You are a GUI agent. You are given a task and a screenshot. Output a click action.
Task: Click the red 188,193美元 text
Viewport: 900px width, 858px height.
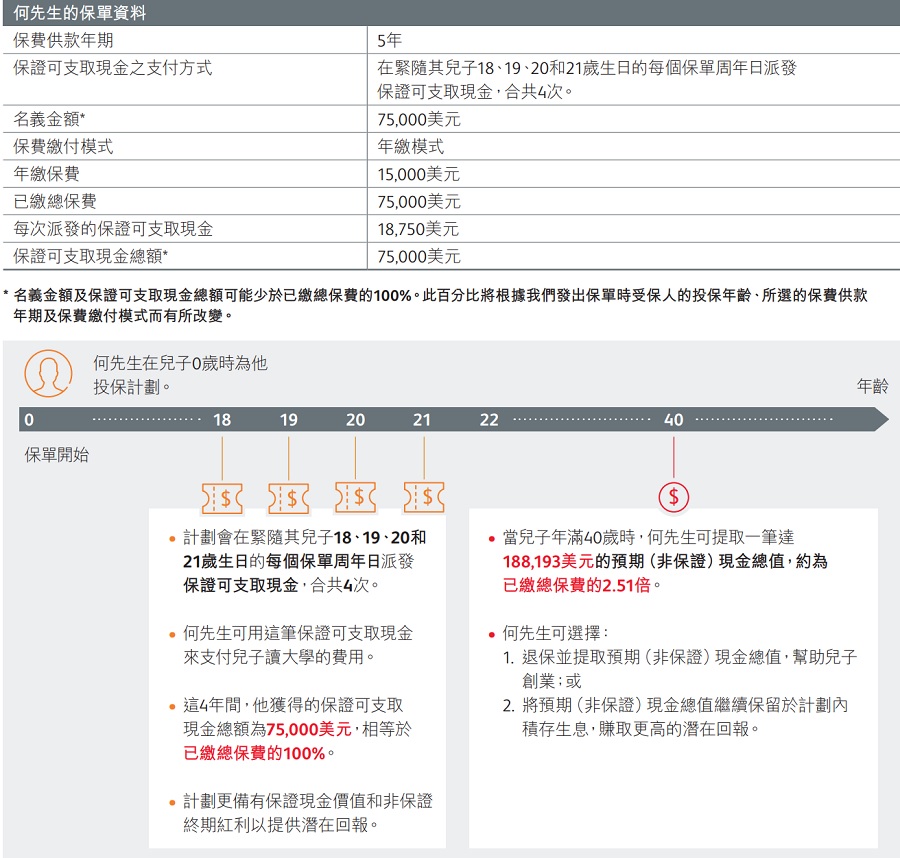pyautogui.click(x=548, y=561)
